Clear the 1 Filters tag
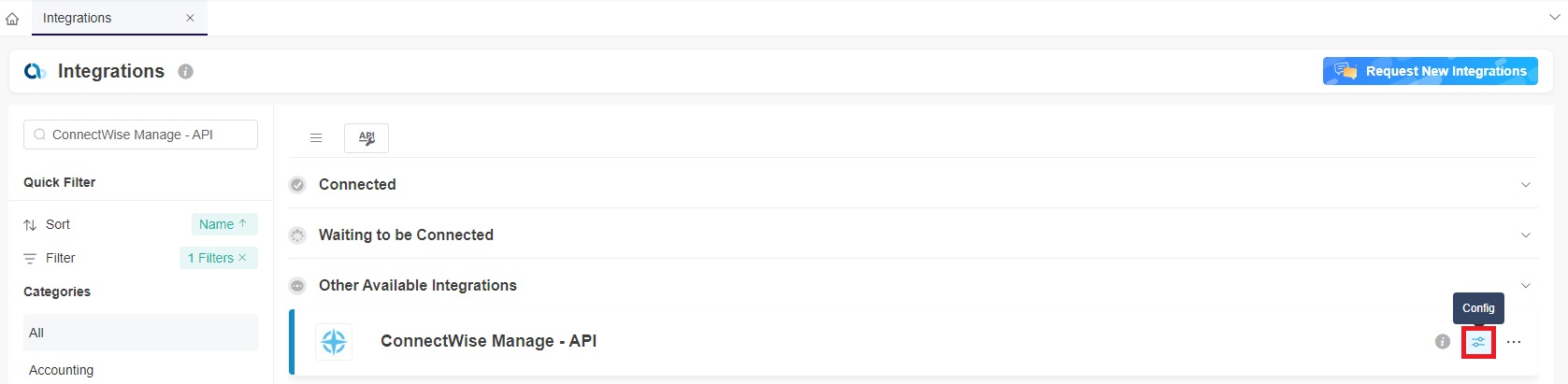1568x384 pixels. (242, 258)
